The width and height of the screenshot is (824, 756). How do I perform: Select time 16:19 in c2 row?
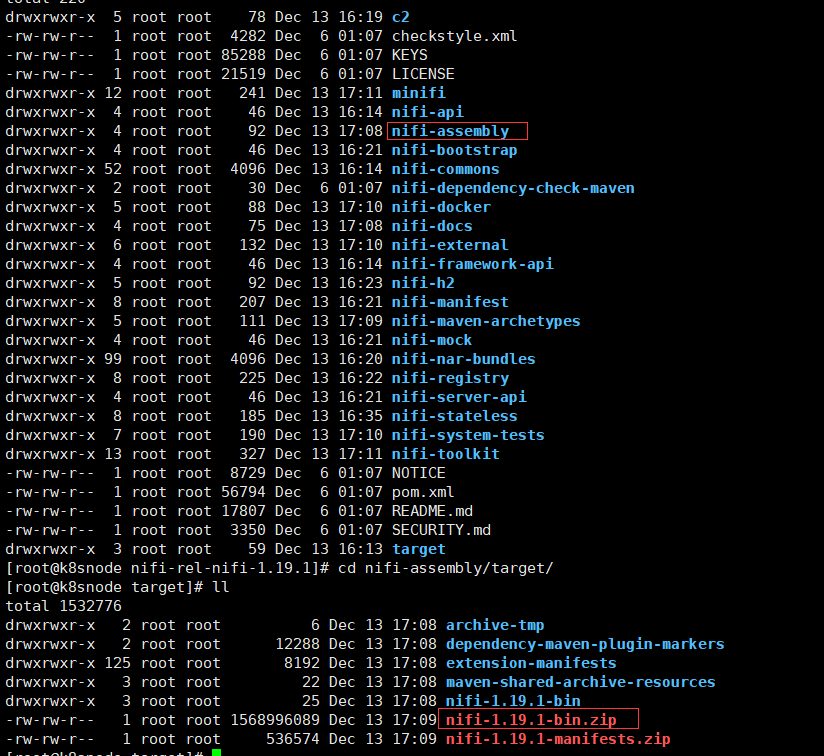click(360, 17)
